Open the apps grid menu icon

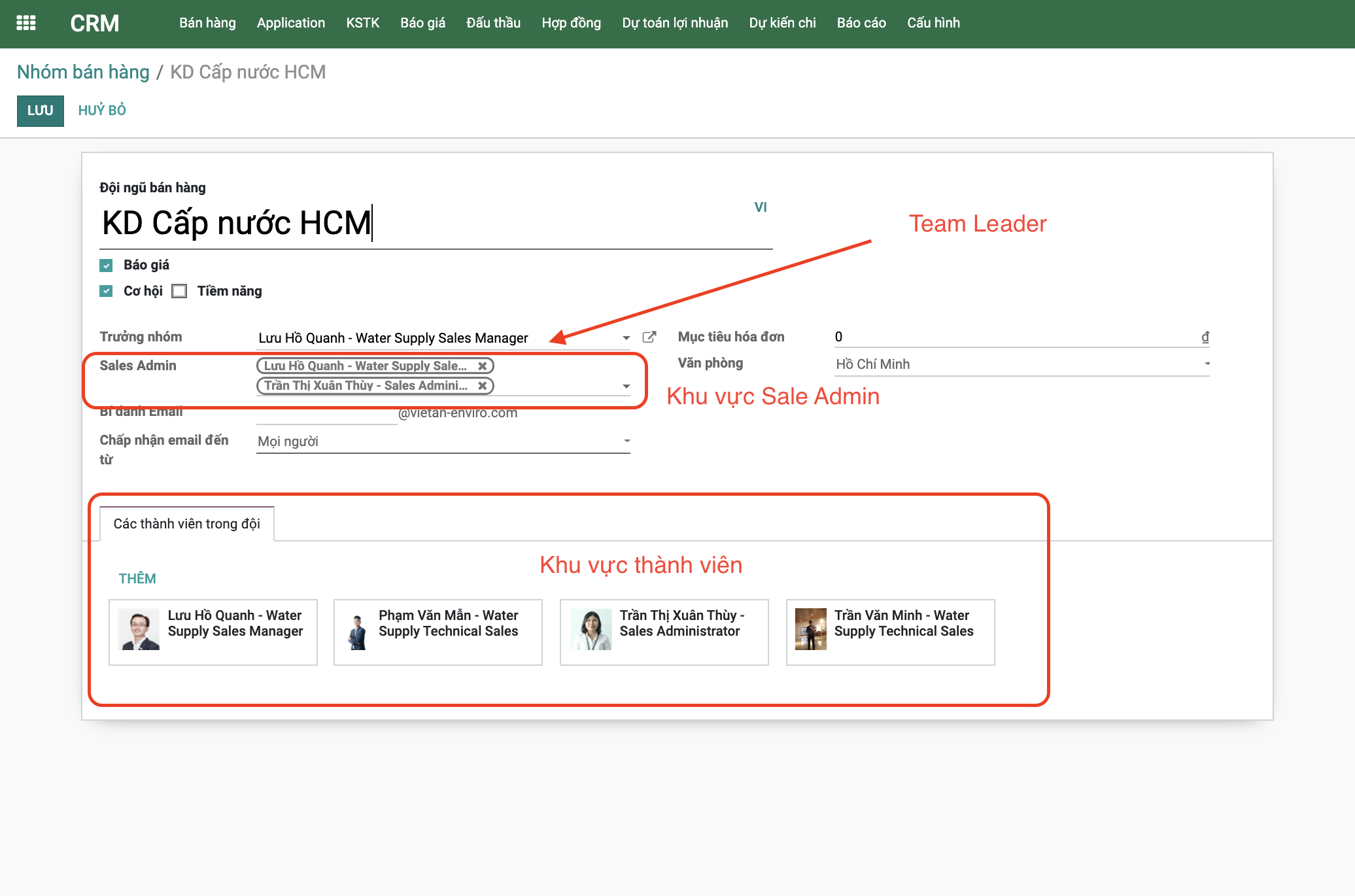pos(26,23)
